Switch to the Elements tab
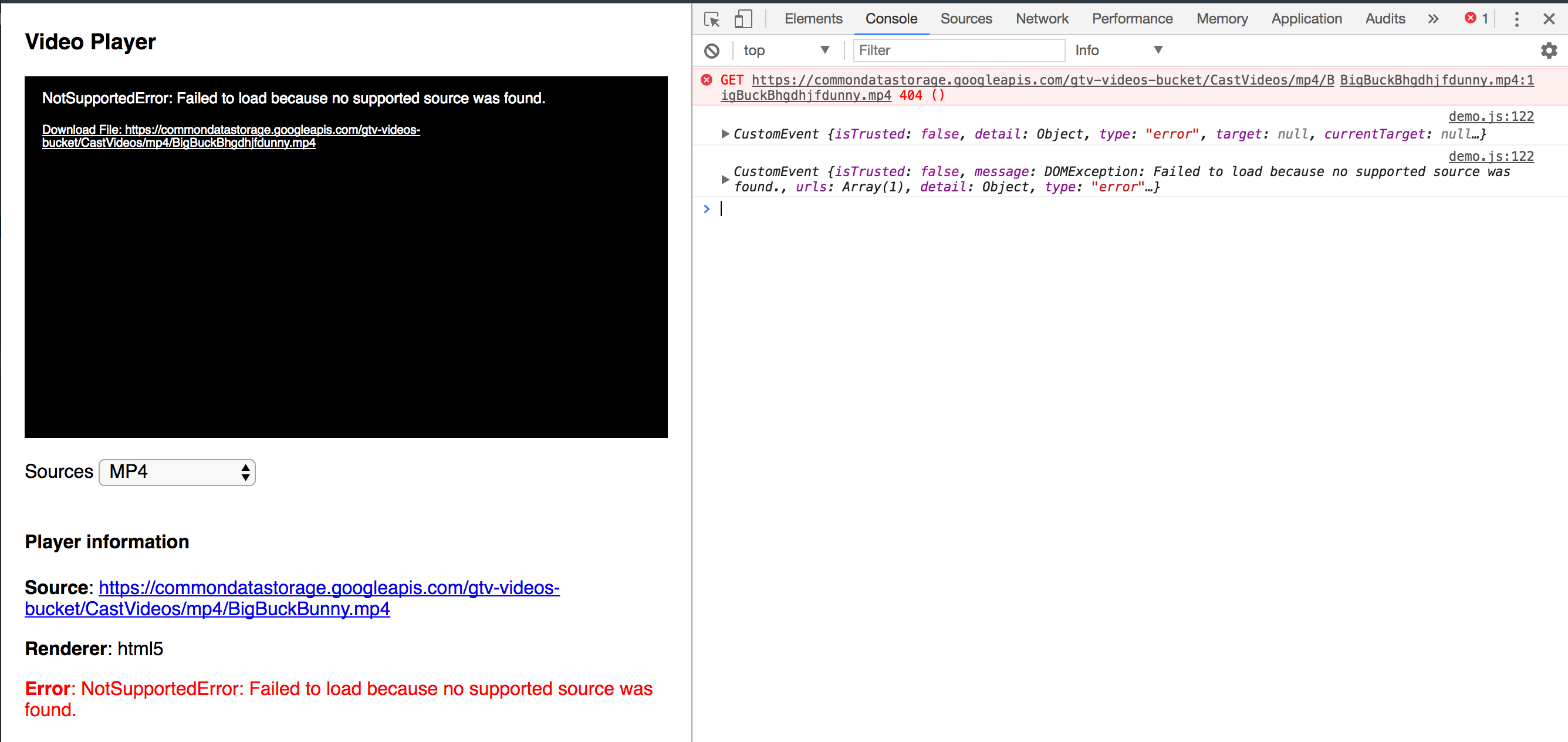Screen dimensions: 1568x742 [x=813, y=19]
